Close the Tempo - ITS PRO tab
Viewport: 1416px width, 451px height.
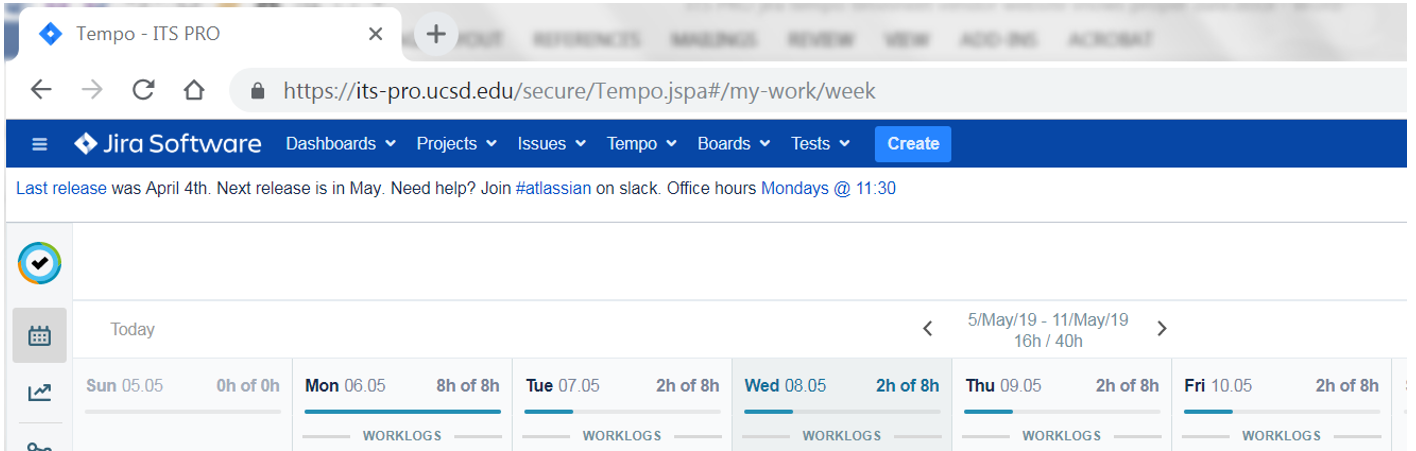pyautogui.click(x=375, y=34)
